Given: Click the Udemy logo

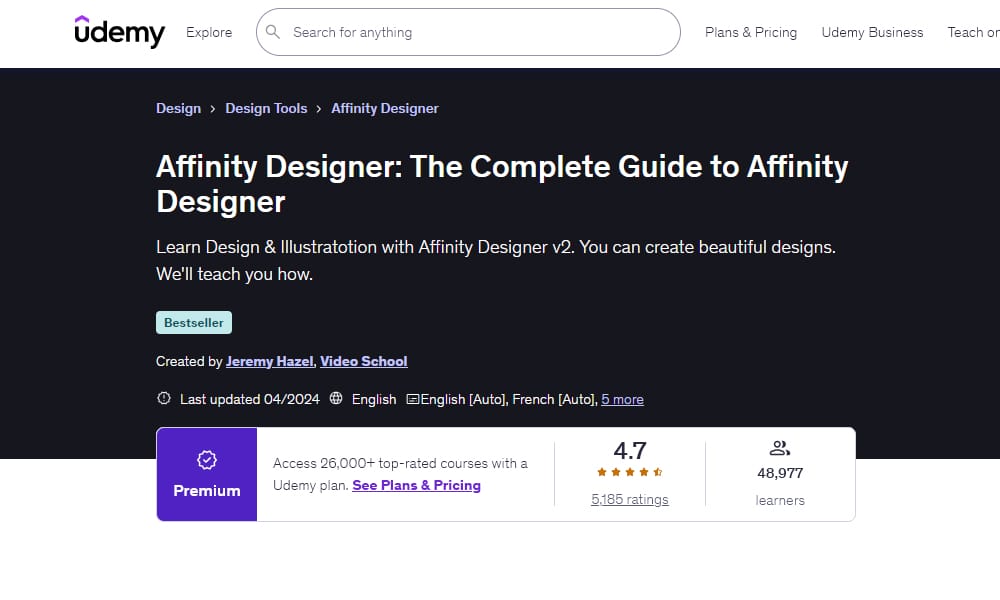Looking at the screenshot, I should click(119, 32).
